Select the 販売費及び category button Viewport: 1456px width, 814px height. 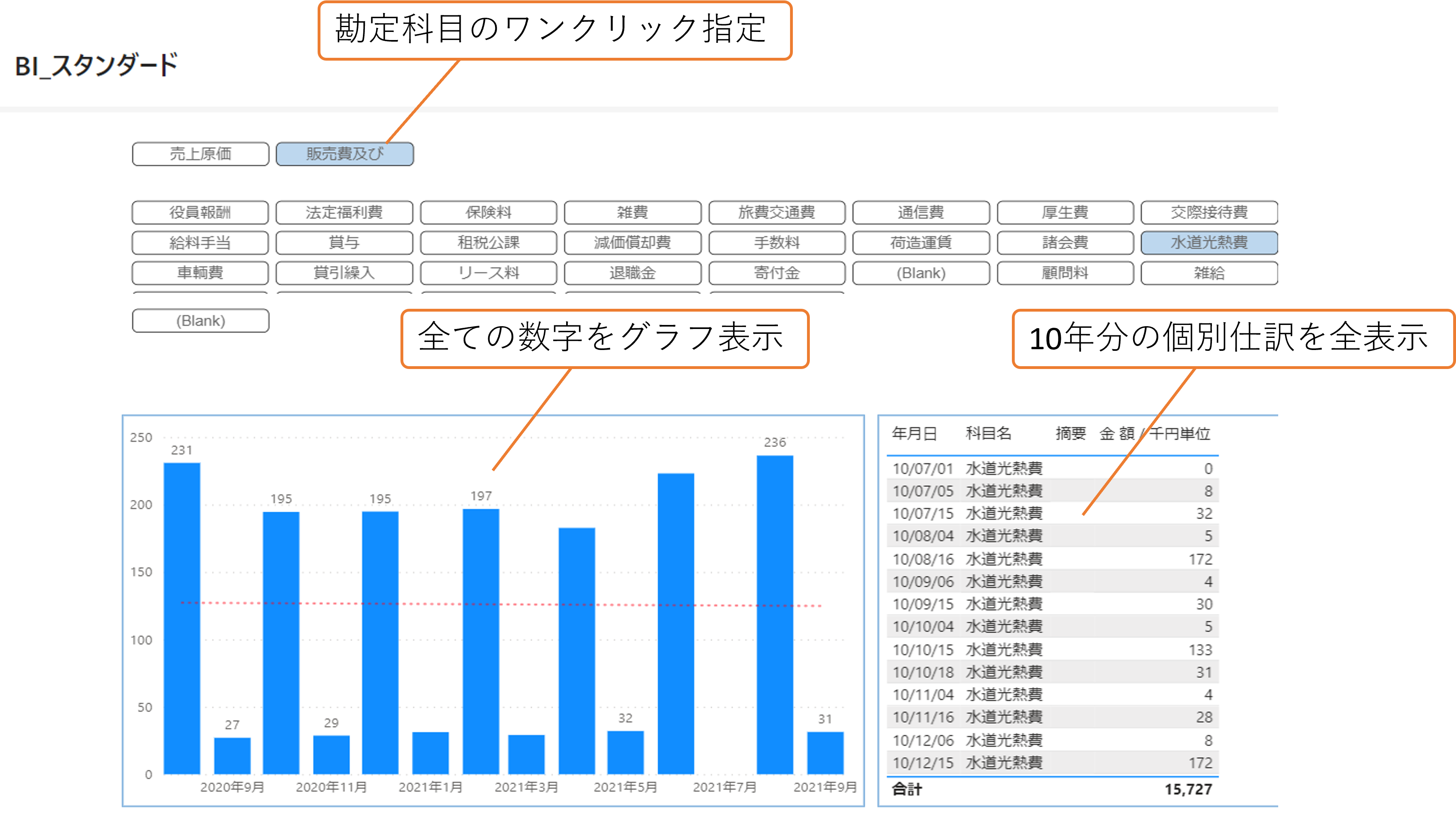pos(345,154)
